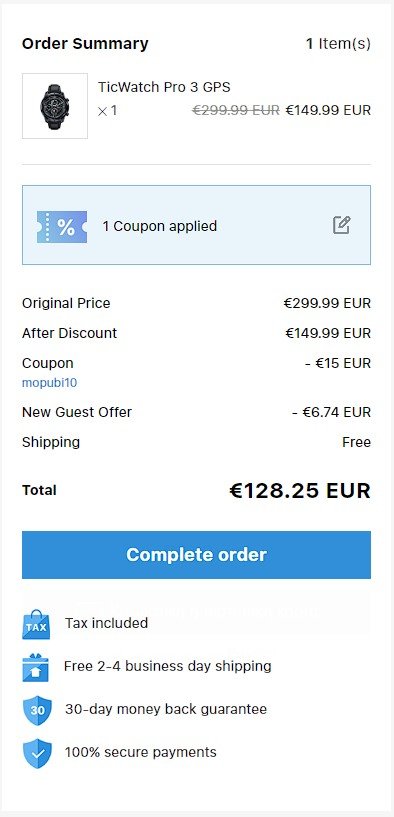Click the Order Summary heading
Image resolution: width=394 pixels, height=817 pixels.
[85, 44]
